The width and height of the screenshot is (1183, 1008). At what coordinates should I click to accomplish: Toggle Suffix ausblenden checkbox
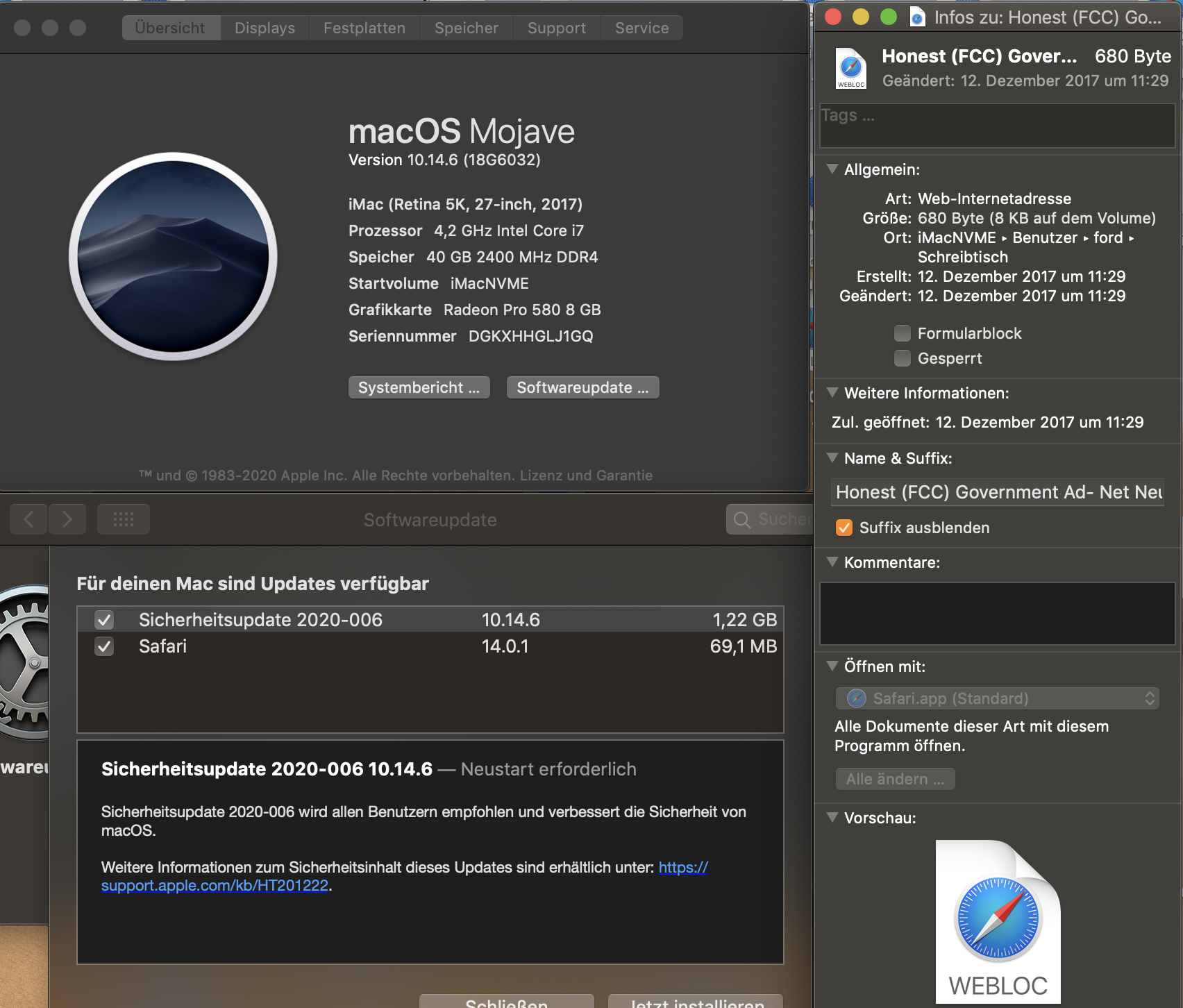[x=844, y=528]
